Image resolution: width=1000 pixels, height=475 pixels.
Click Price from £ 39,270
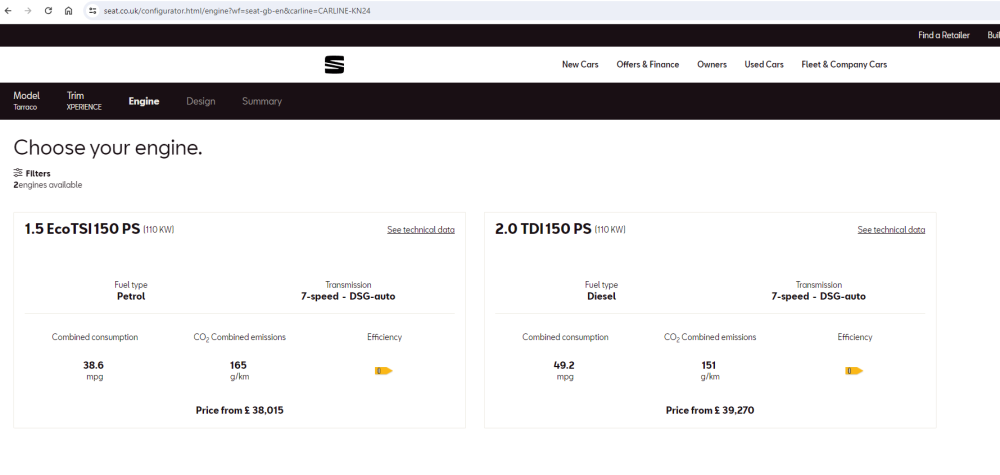(x=710, y=410)
